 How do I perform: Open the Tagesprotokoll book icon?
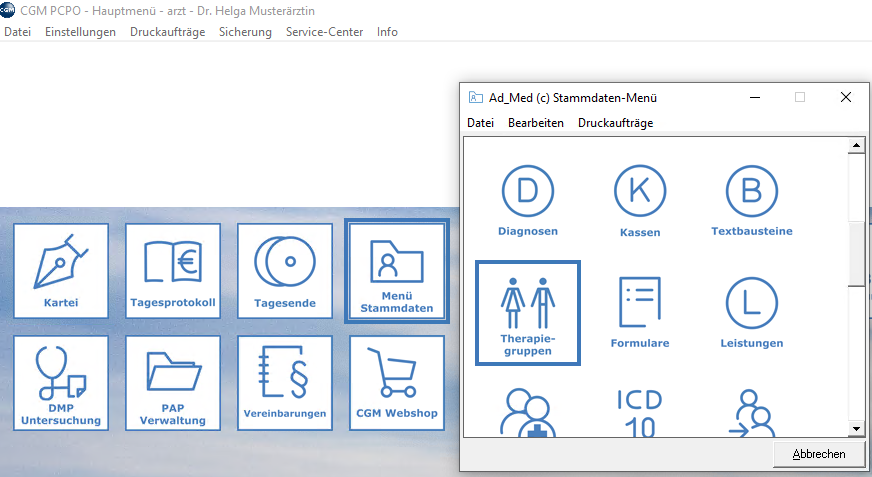click(x=173, y=270)
